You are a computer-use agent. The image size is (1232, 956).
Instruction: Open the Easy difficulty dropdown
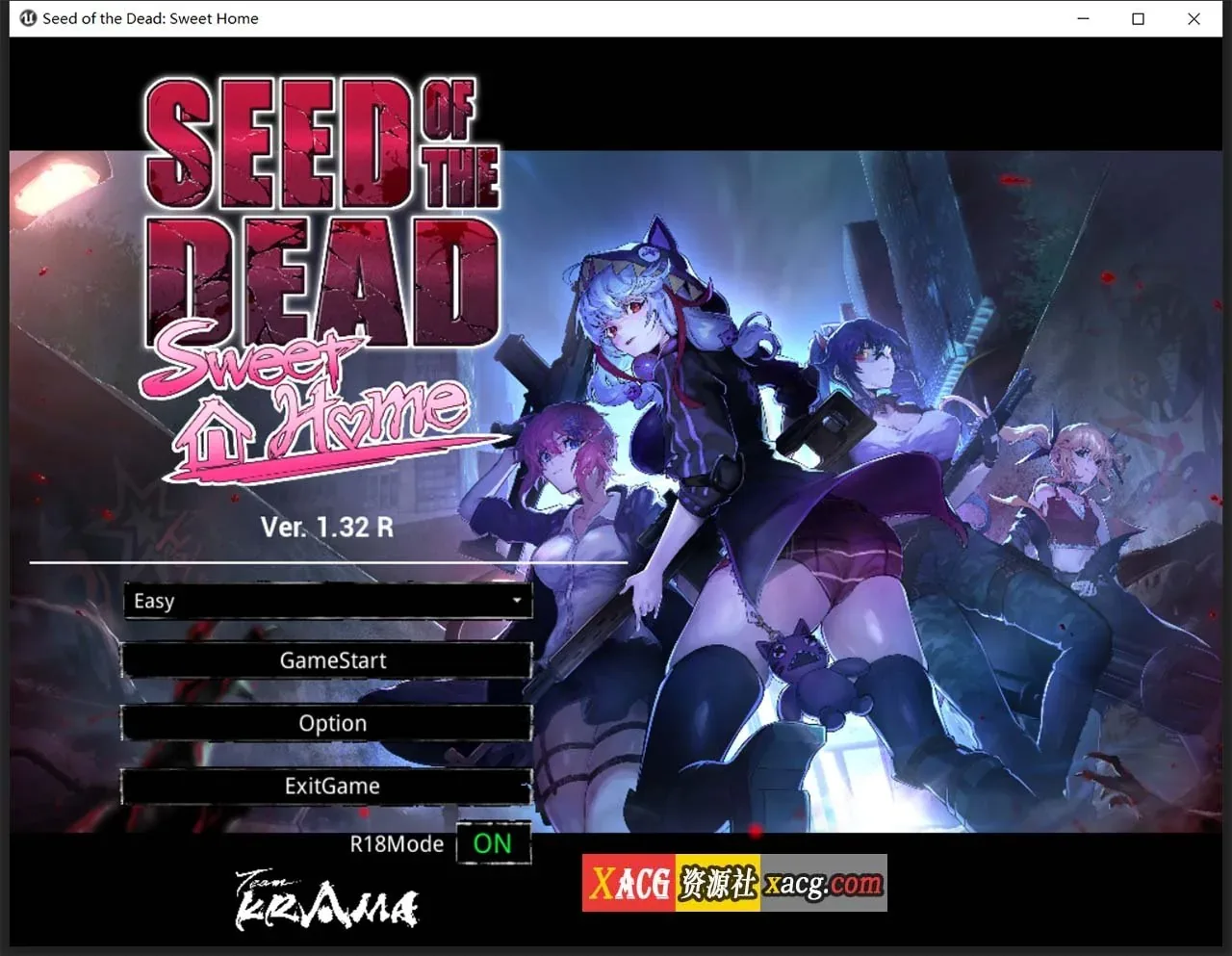pos(327,601)
